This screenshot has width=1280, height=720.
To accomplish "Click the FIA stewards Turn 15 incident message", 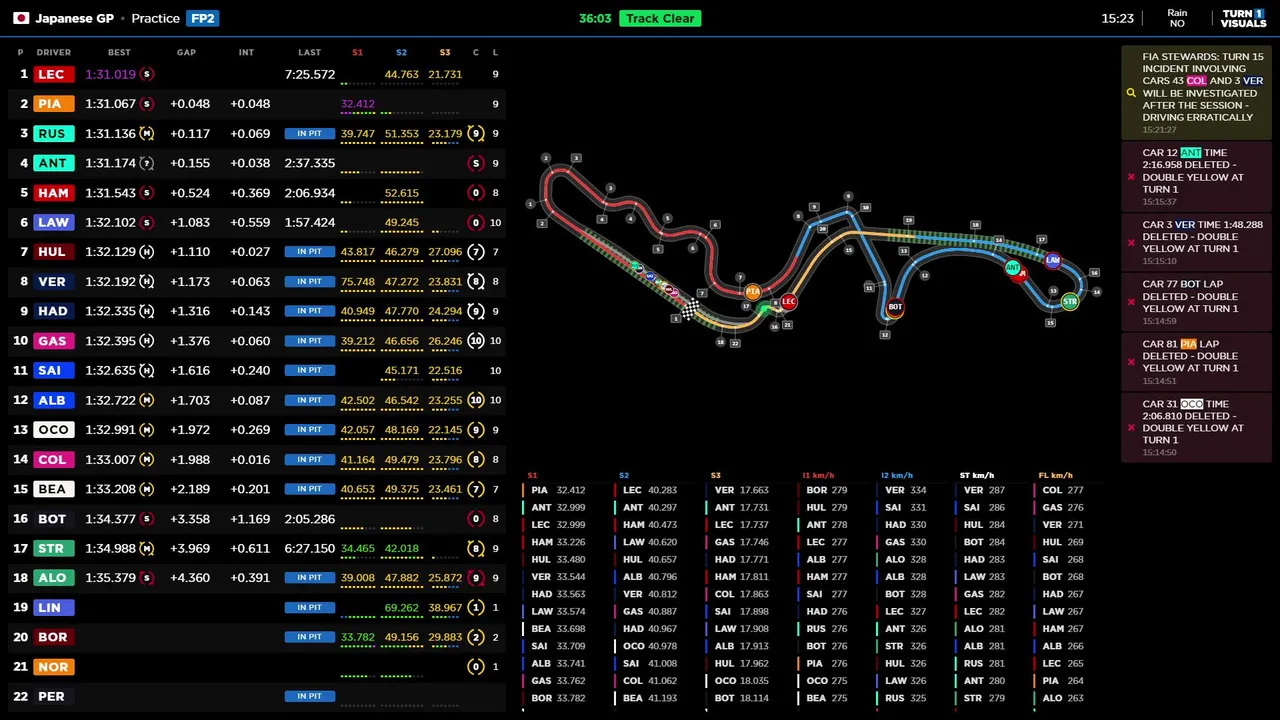I will [x=1196, y=93].
